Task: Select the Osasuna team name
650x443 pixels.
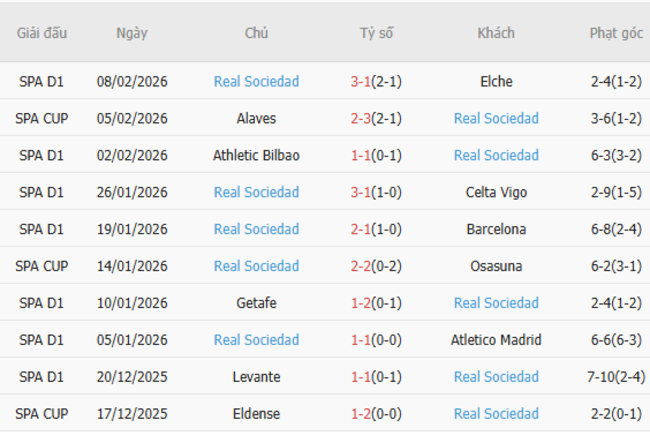Action: click(496, 267)
